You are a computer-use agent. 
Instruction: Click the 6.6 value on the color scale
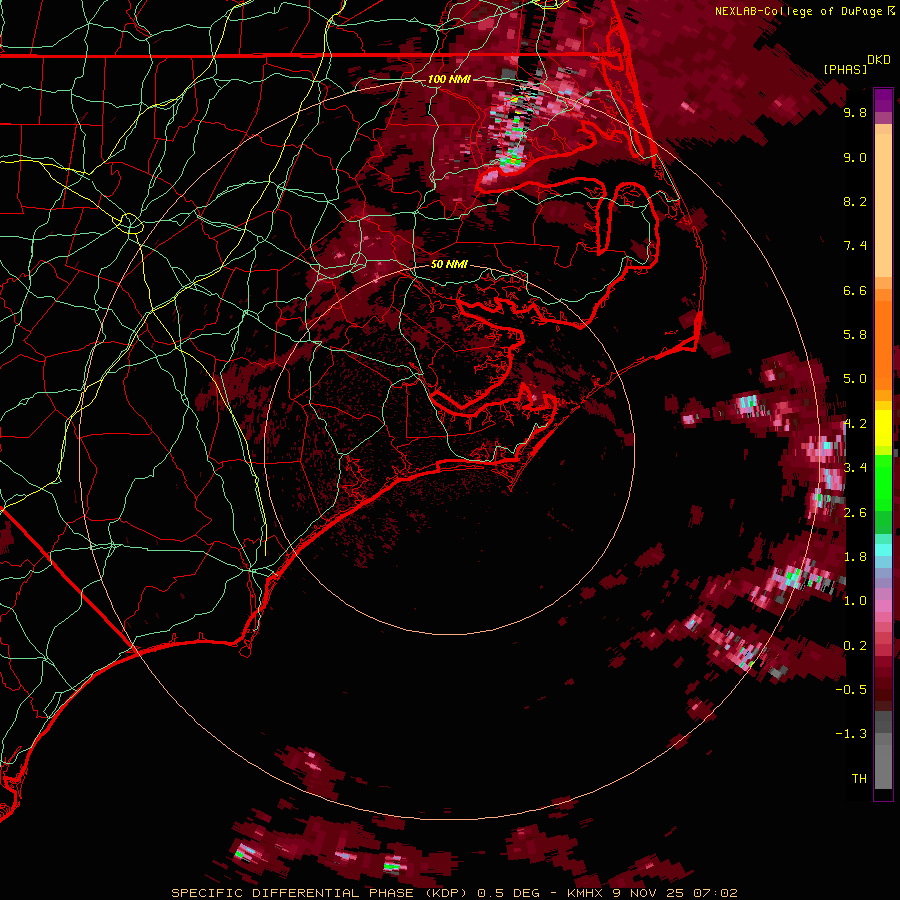click(x=855, y=290)
